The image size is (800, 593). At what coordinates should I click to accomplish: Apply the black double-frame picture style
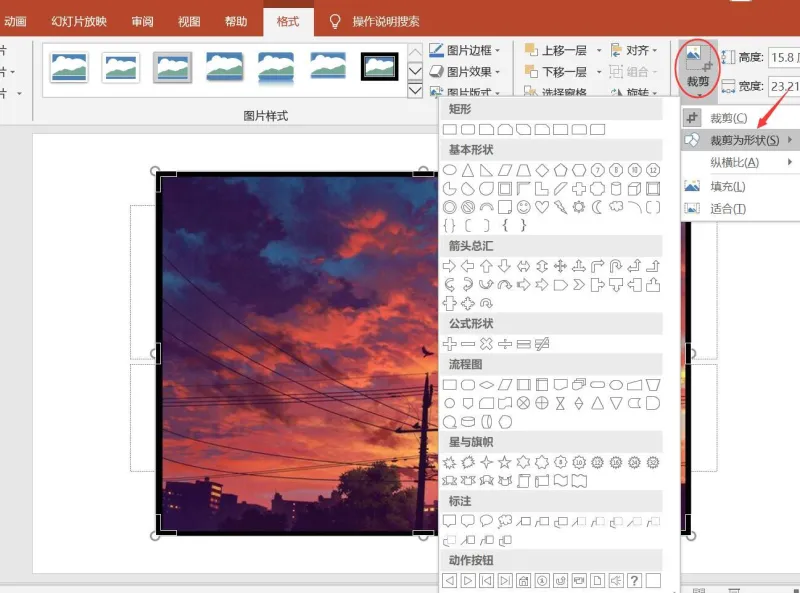379,67
